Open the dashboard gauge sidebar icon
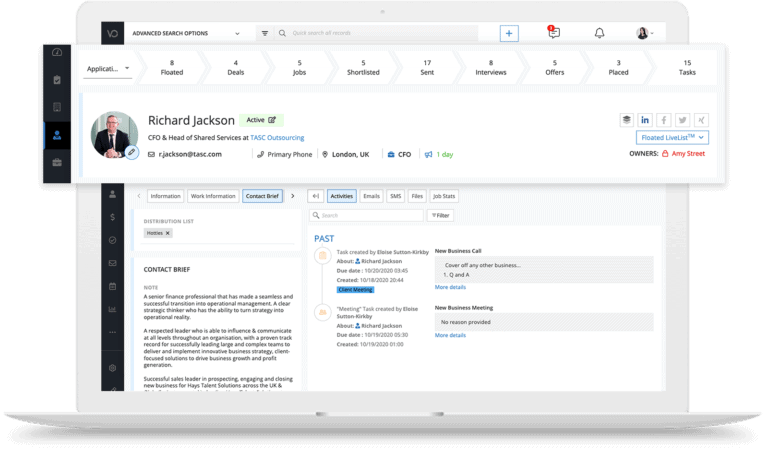This screenshot has height=452, width=768. (x=57, y=52)
